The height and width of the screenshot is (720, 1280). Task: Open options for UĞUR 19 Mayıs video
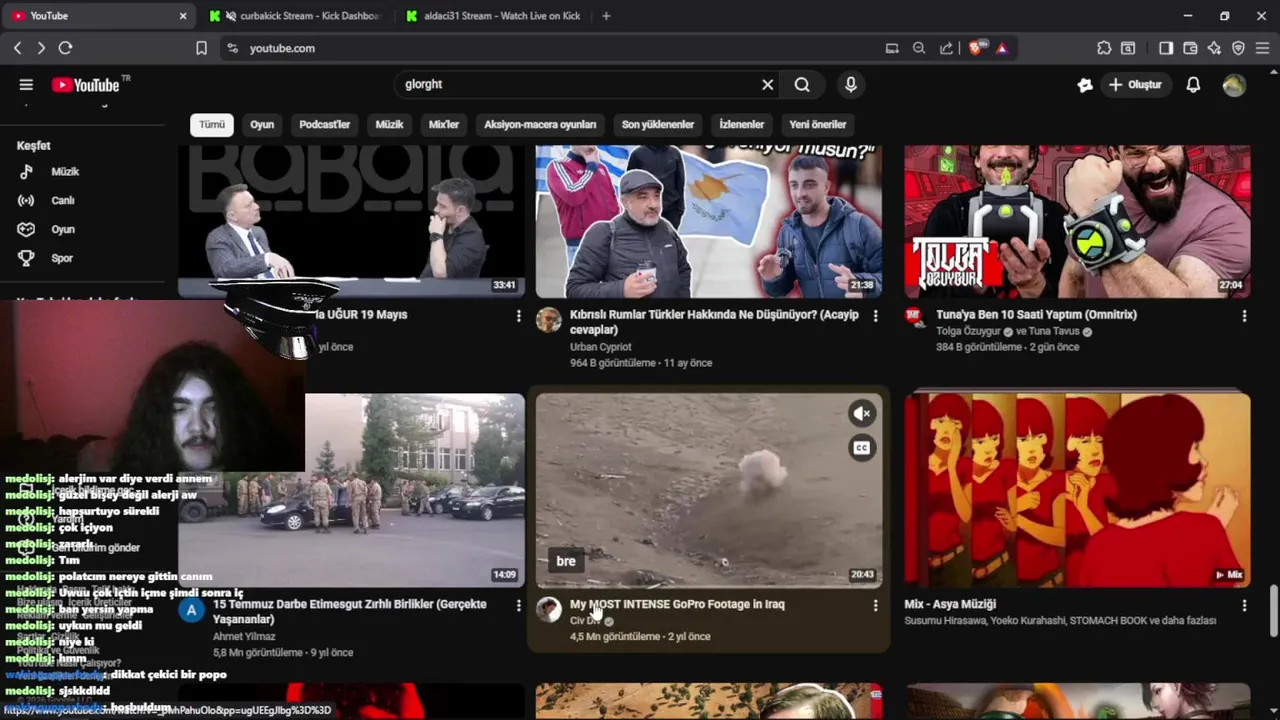(518, 316)
